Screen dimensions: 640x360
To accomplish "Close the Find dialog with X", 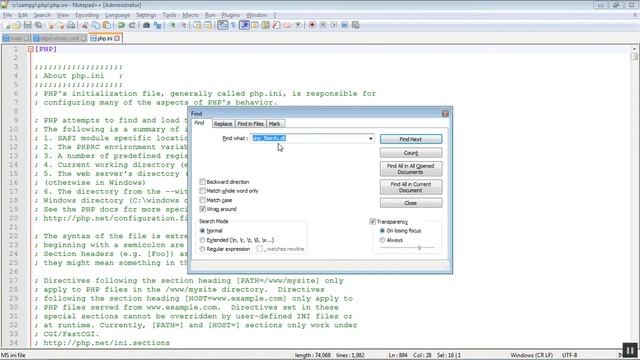I will coord(445,114).
